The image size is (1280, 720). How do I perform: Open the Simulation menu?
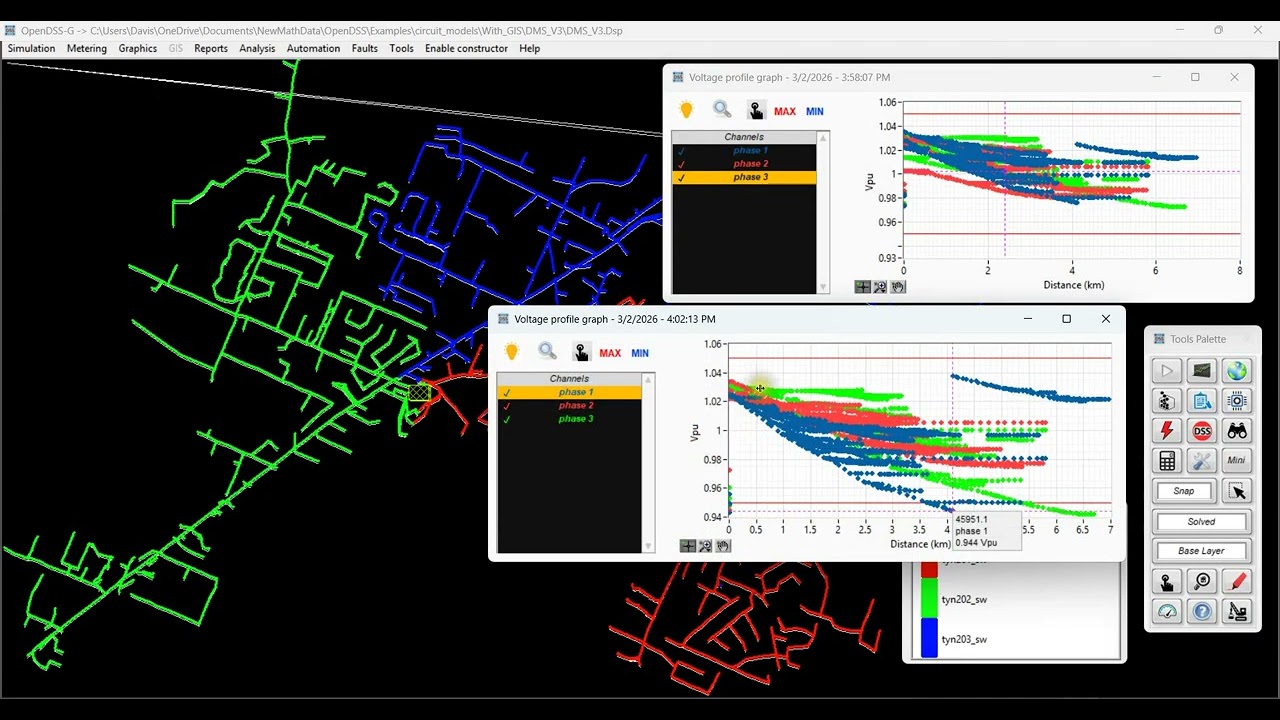pos(31,48)
